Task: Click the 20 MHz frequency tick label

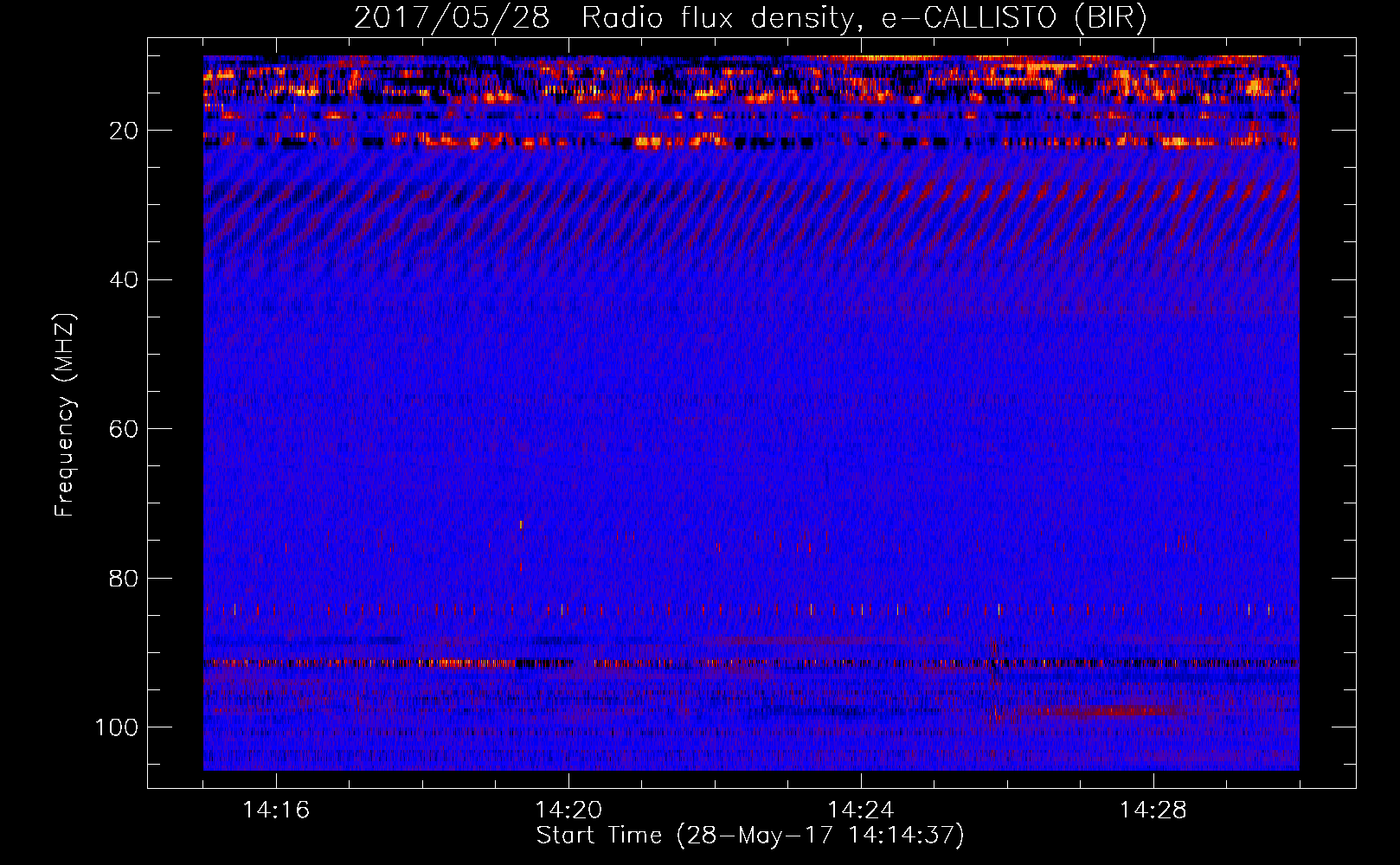Action: click(x=124, y=131)
